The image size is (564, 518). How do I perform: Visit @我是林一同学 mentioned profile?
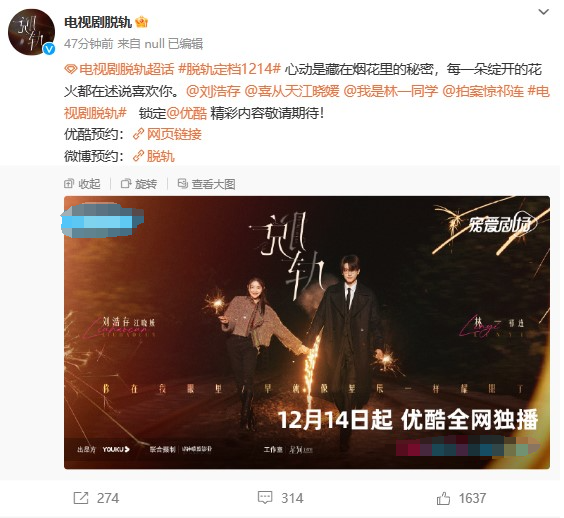pos(391,91)
